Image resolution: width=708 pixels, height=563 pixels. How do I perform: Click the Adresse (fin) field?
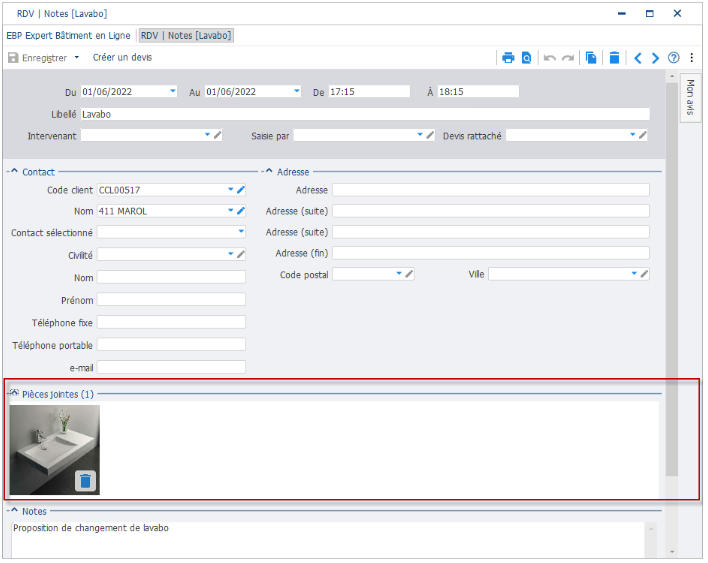[491, 253]
